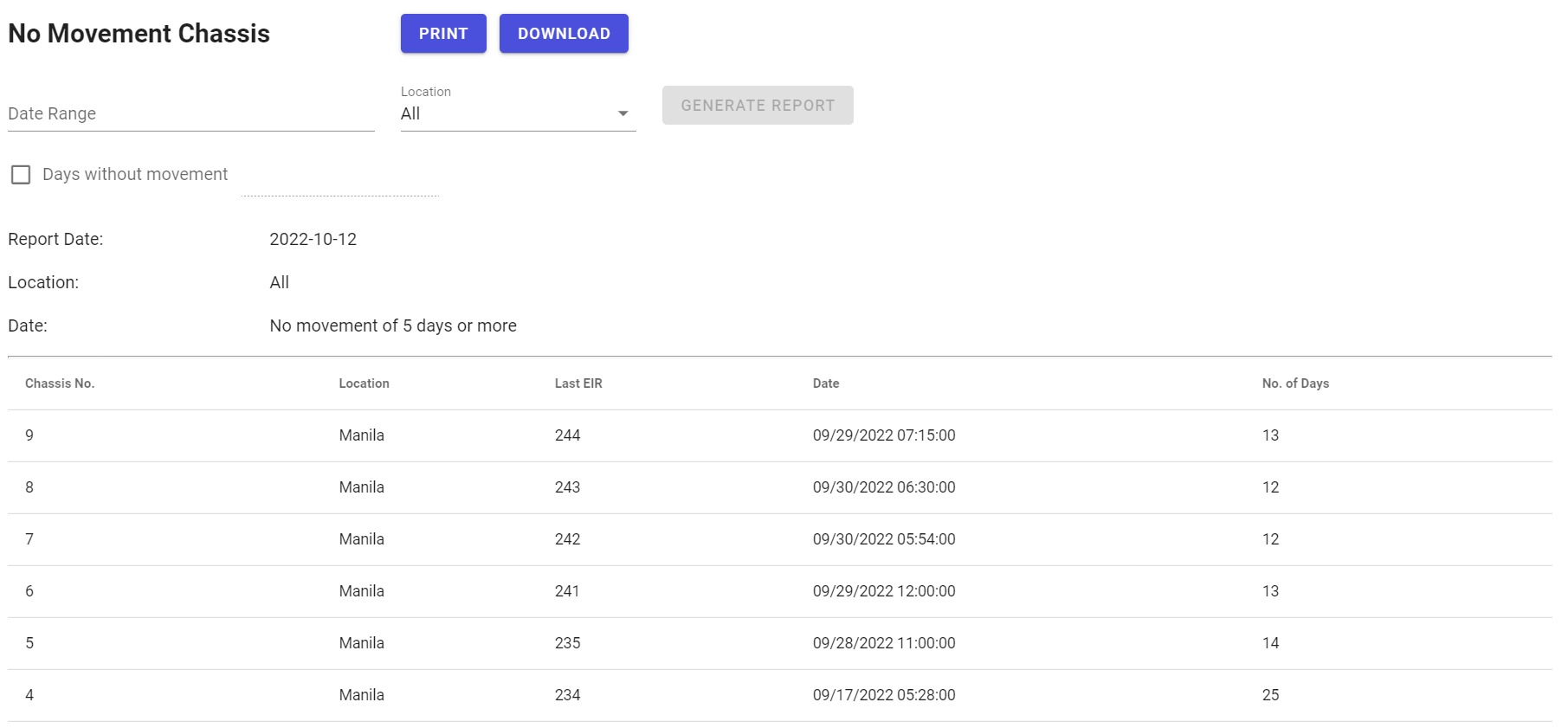Click the 25 days value

point(1270,695)
